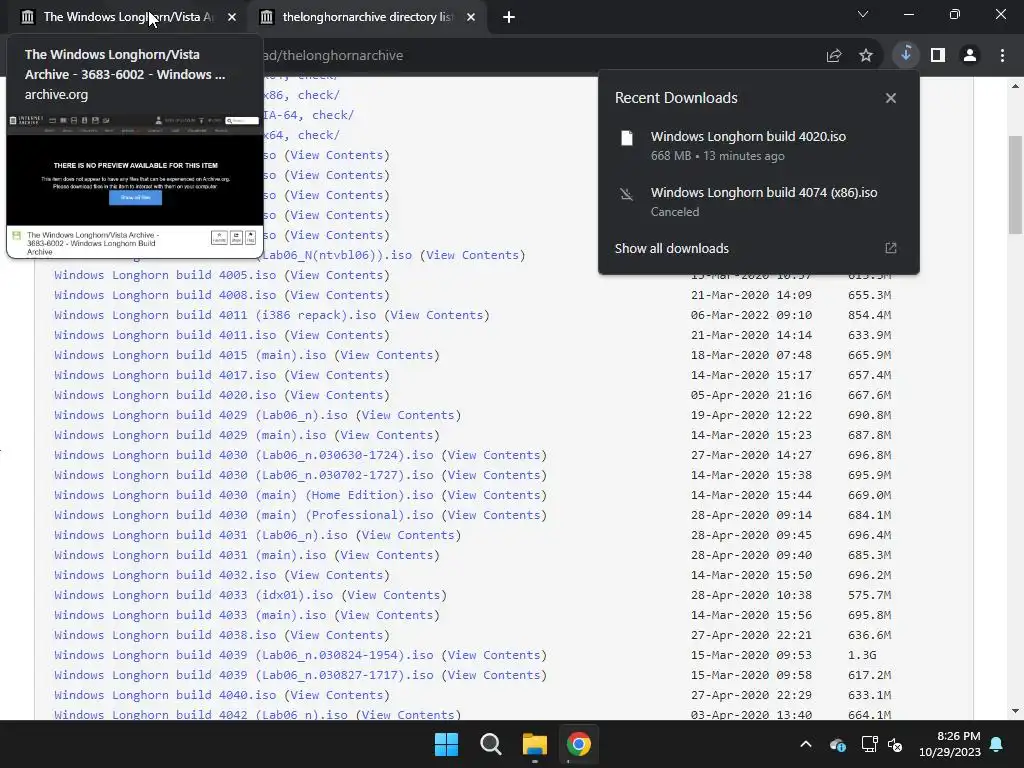Image resolution: width=1024 pixels, height=768 pixels.
Task: Click Show all downloads
Action: (x=671, y=248)
